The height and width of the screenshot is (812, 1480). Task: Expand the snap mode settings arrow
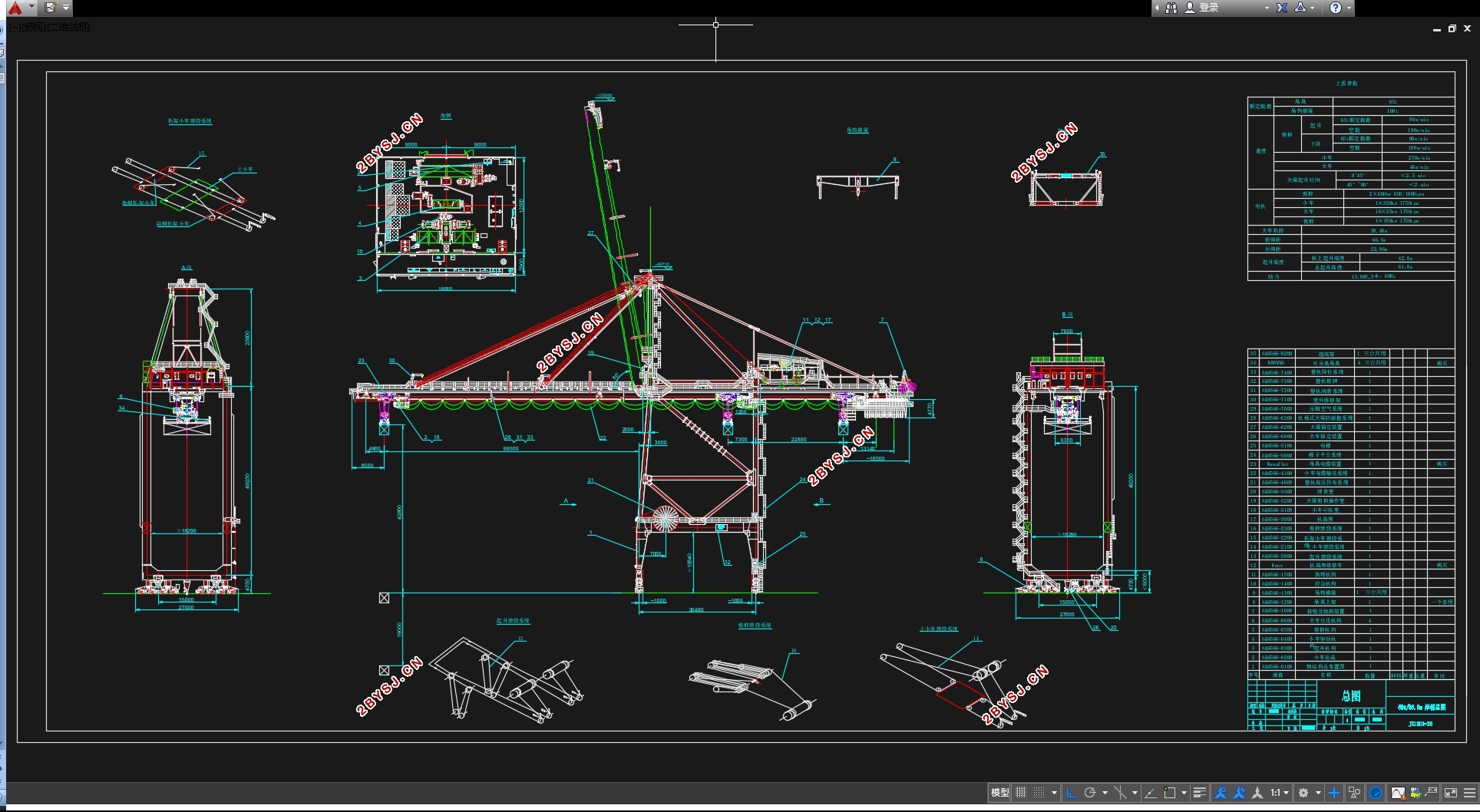tap(1054, 793)
